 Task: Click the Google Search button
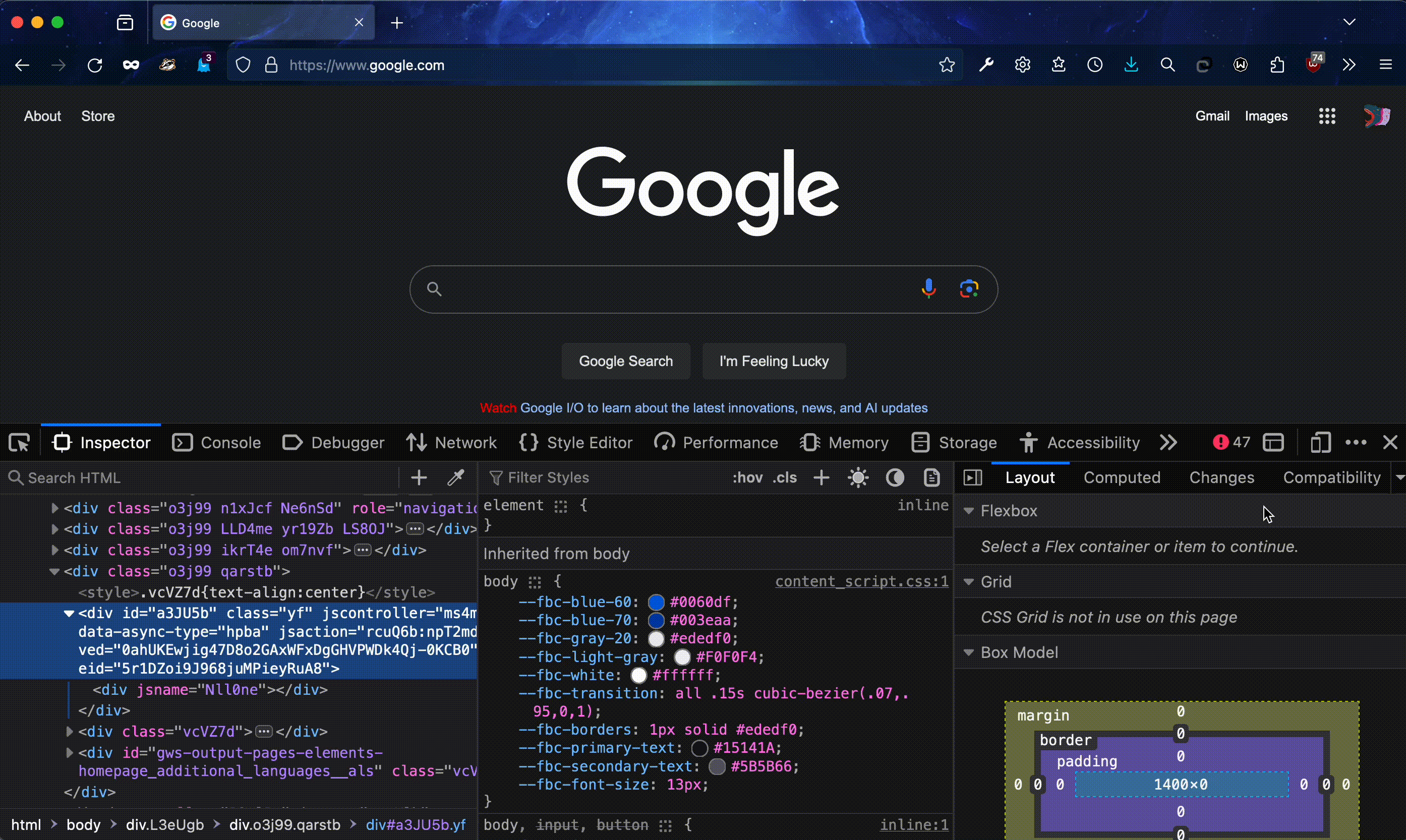coord(626,361)
